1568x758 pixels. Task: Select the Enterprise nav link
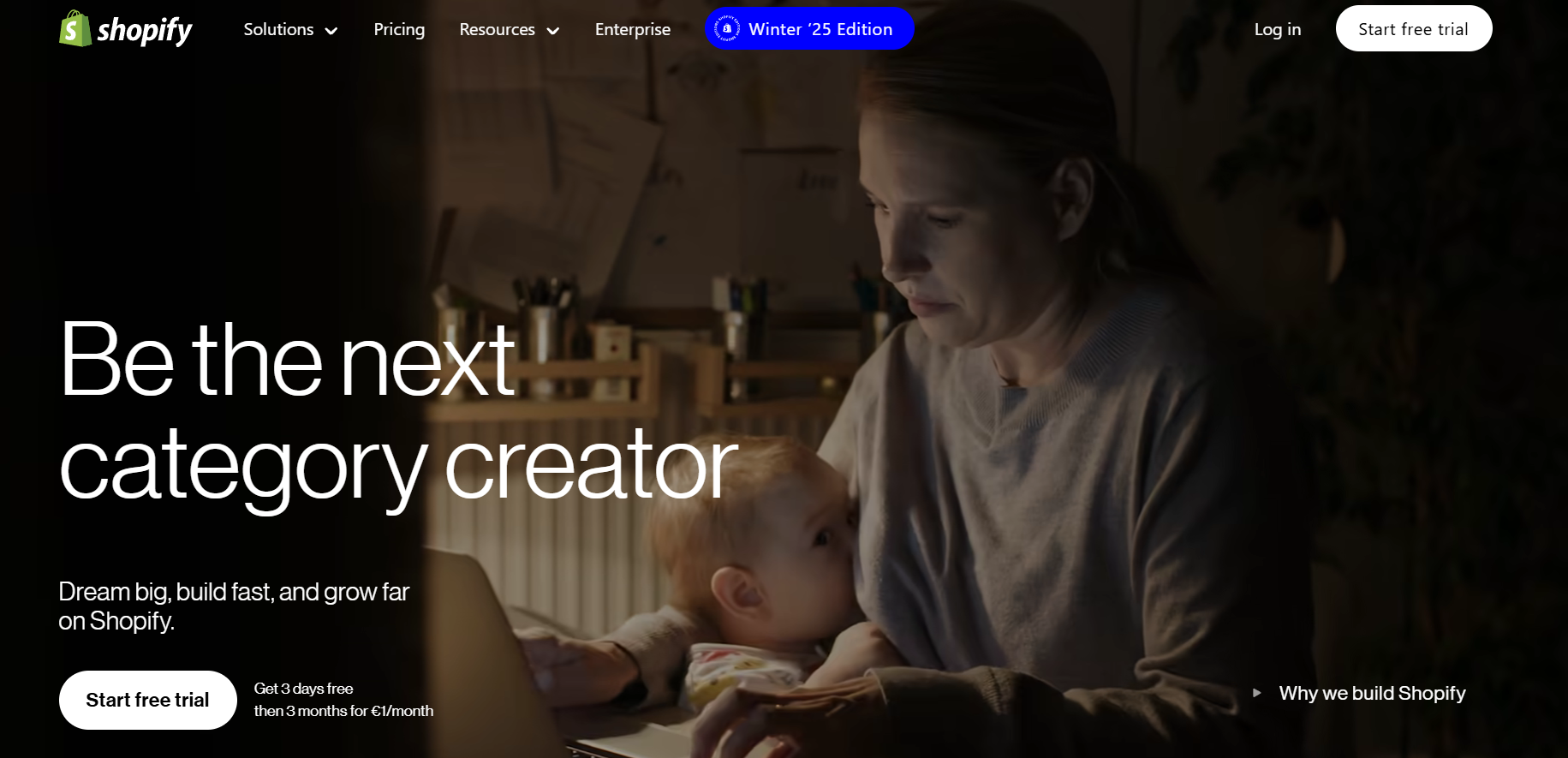coord(633,29)
